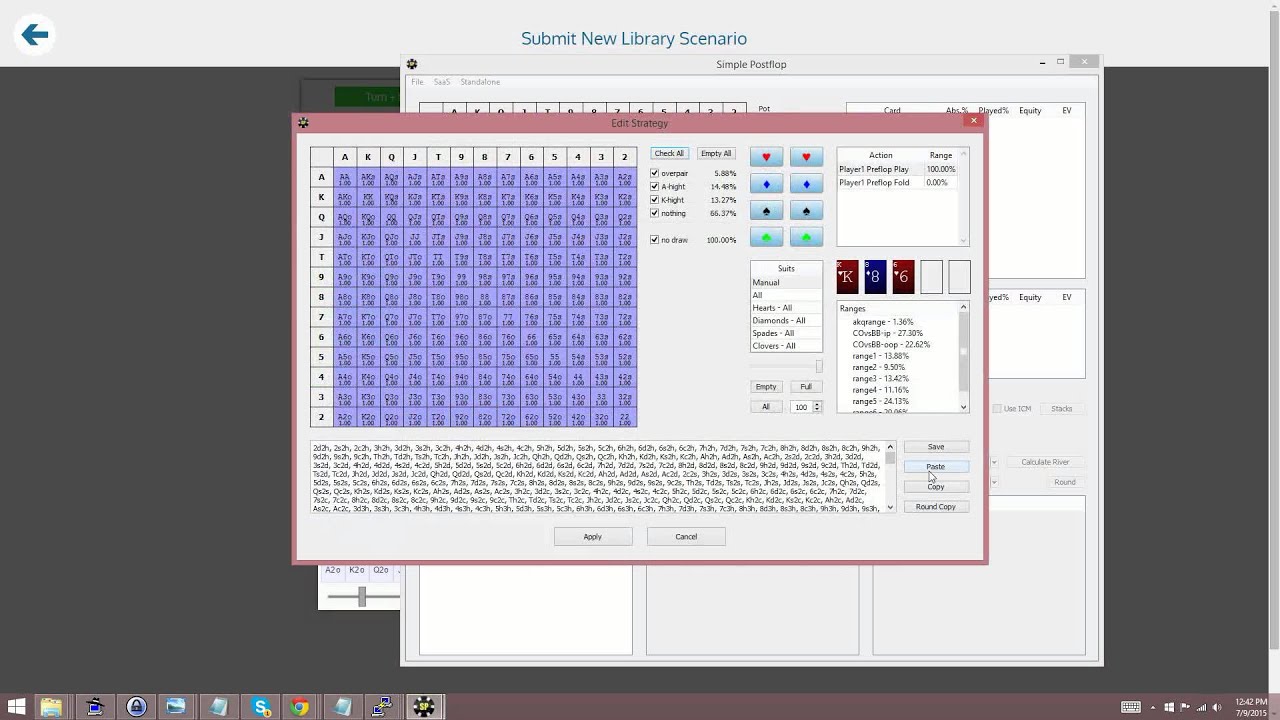Increase the 100 weight spinner value
1280x720 pixels.
(817, 404)
